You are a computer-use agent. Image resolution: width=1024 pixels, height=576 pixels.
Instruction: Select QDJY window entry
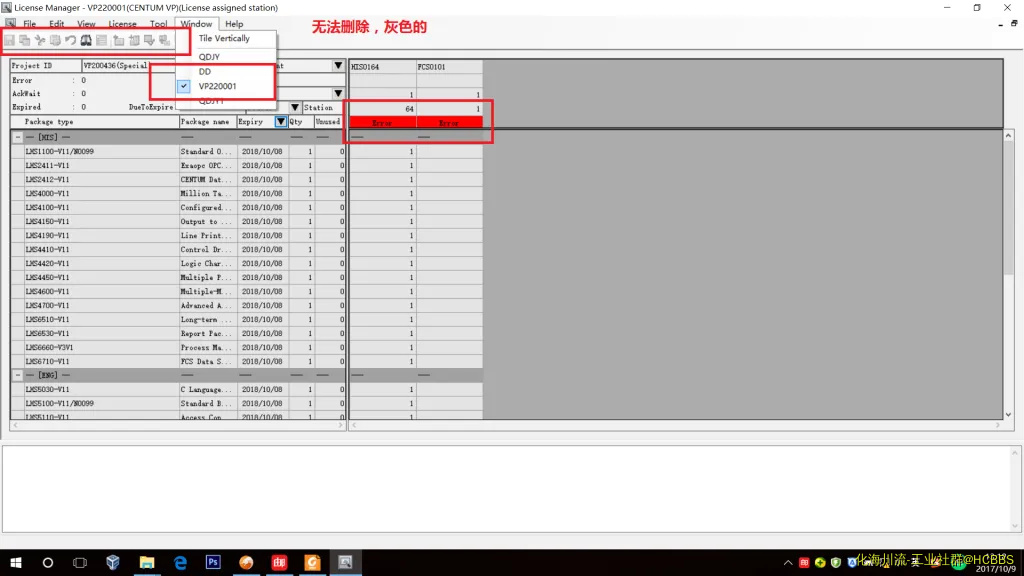(x=226, y=57)
